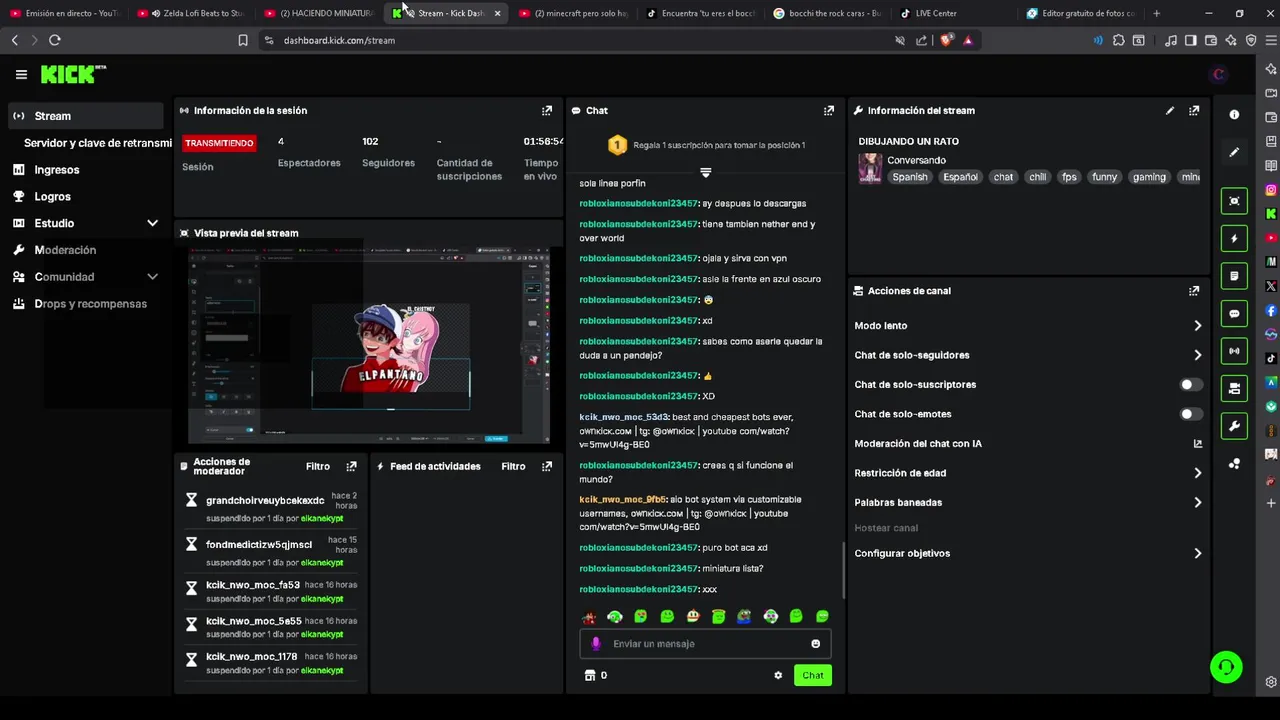
Task: Click the funny stream tag
Action: [x=1104, y=177]
